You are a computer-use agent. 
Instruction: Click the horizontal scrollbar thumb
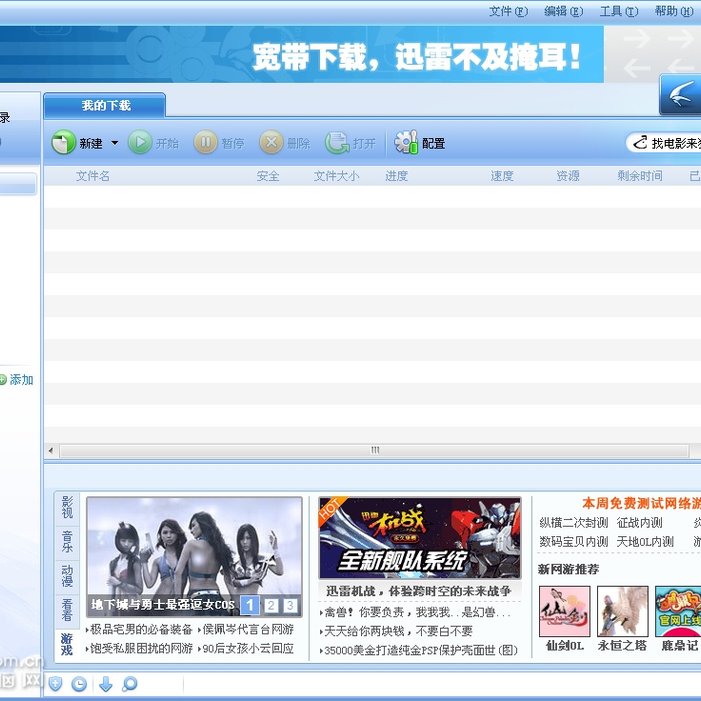375,451
